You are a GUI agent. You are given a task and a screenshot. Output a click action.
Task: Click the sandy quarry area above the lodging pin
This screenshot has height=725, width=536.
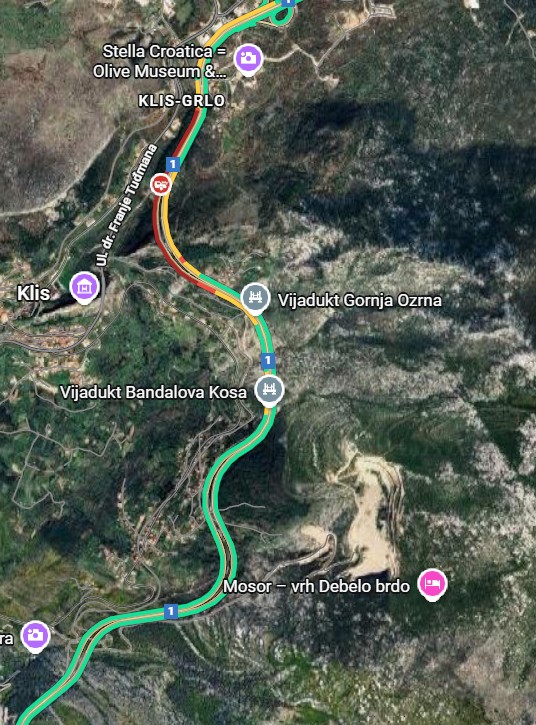[370, 509]
